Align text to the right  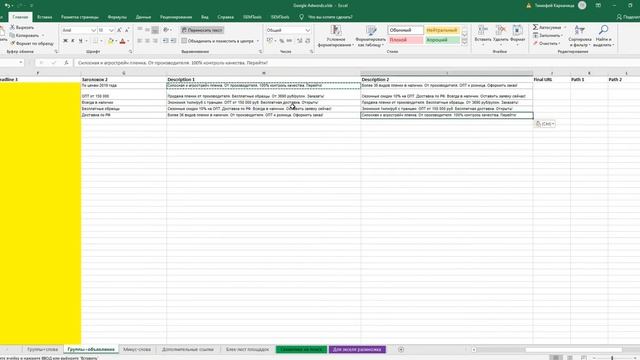coord(156,41)
